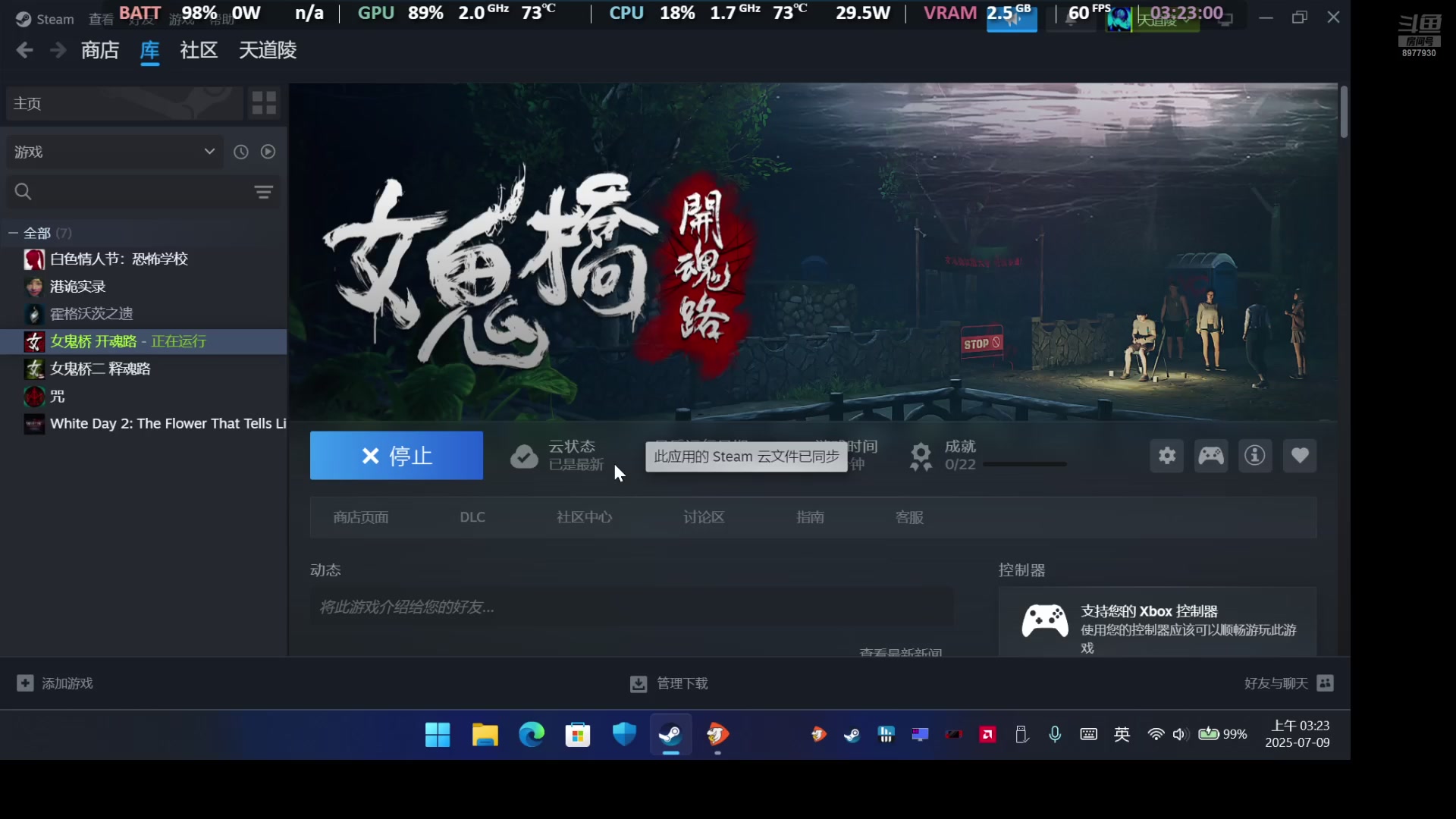The image size is (1456, 819).
Task: Go forward with the right arrow
Action: click(x=58, y=50)
